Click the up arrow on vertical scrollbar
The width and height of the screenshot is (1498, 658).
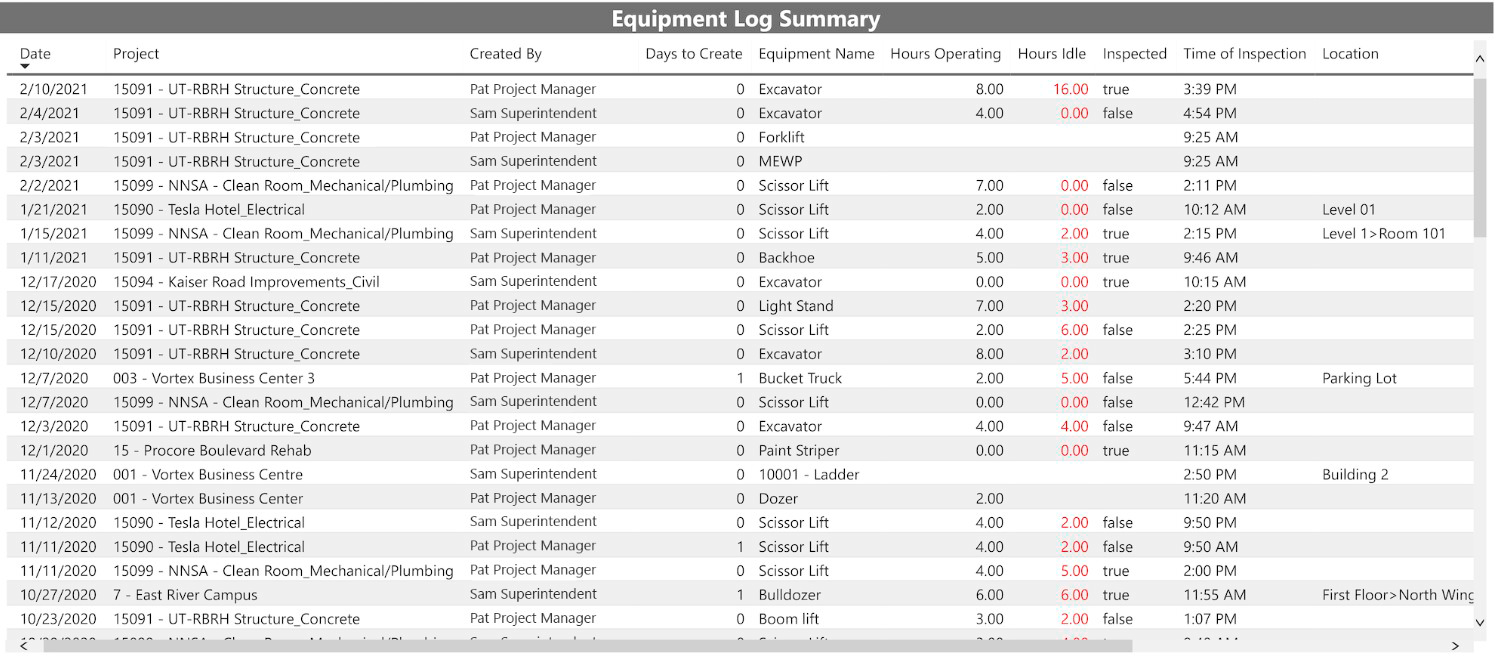click(1481, 59)
